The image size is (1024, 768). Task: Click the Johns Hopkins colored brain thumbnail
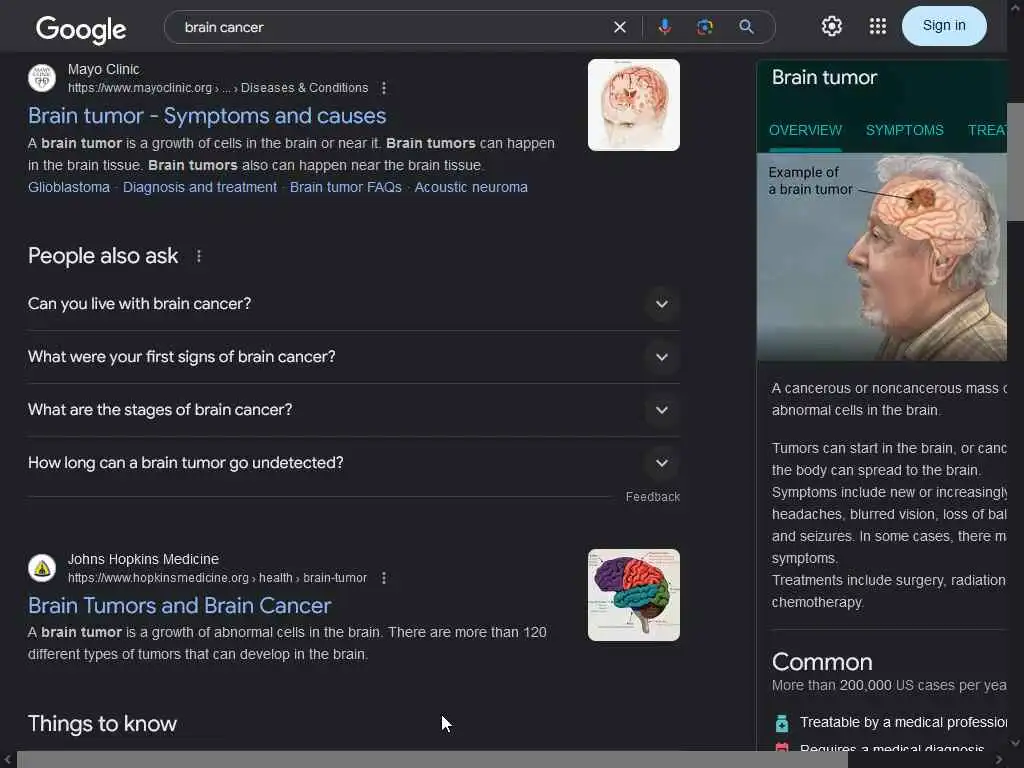633,595
